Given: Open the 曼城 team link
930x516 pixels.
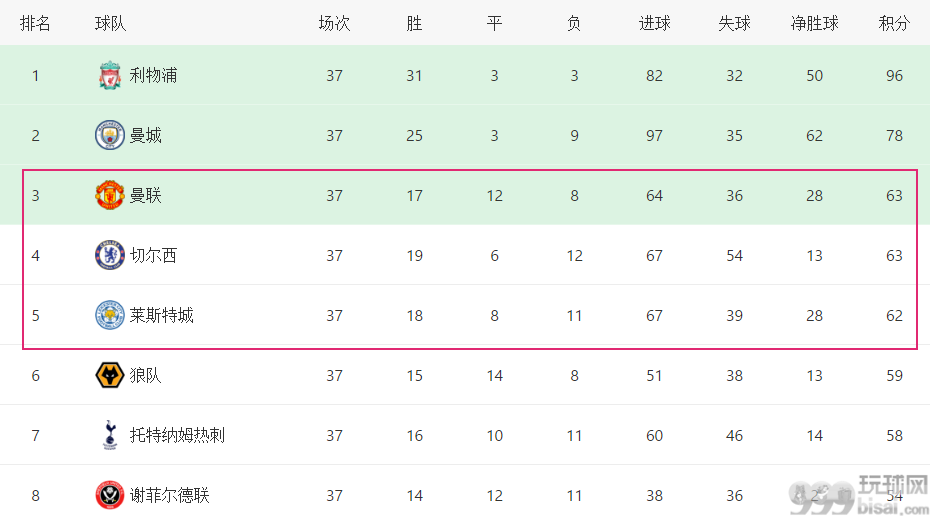Looking at the screenshot, I should (x=145, y=135).
